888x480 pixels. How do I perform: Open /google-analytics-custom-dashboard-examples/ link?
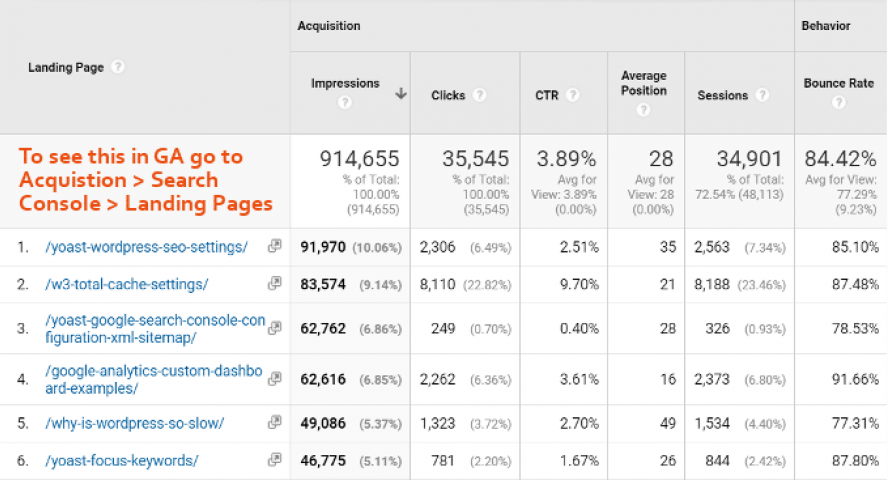(154, 380)
